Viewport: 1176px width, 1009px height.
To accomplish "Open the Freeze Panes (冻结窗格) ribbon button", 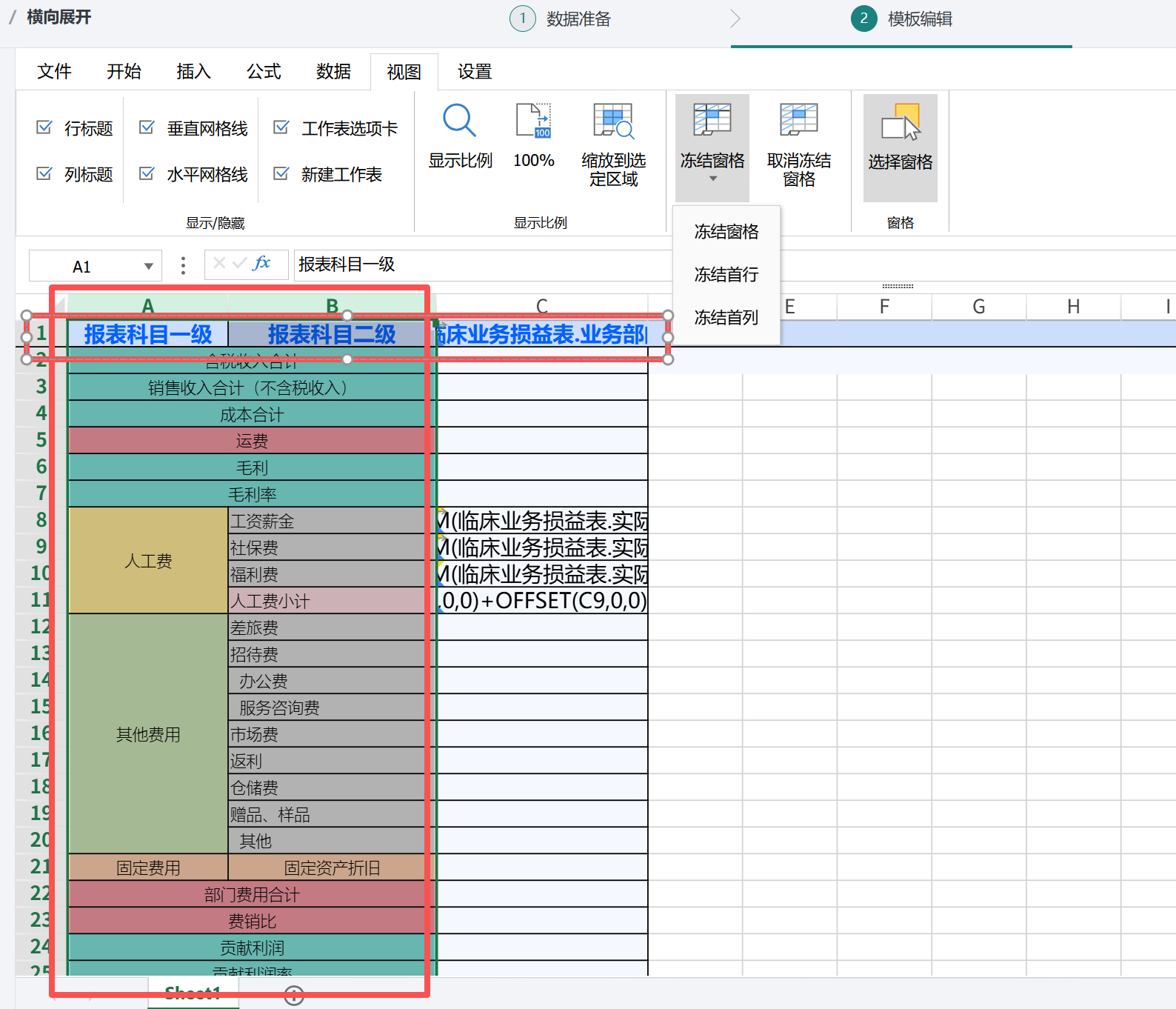I will tap(712, 146).
